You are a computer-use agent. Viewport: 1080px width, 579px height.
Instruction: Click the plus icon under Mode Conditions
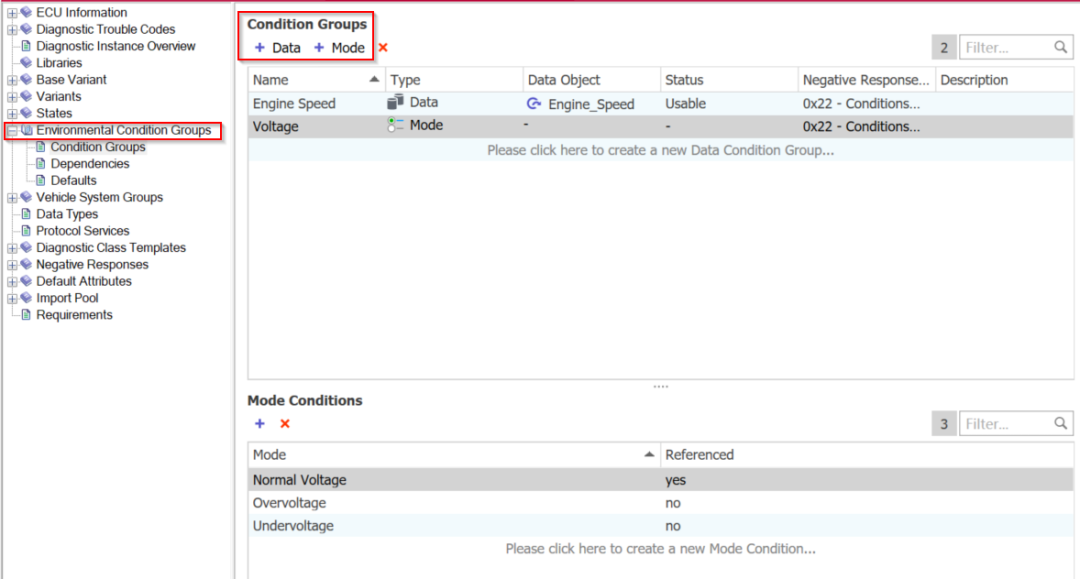pyautogui.click(x=260, y=423)
